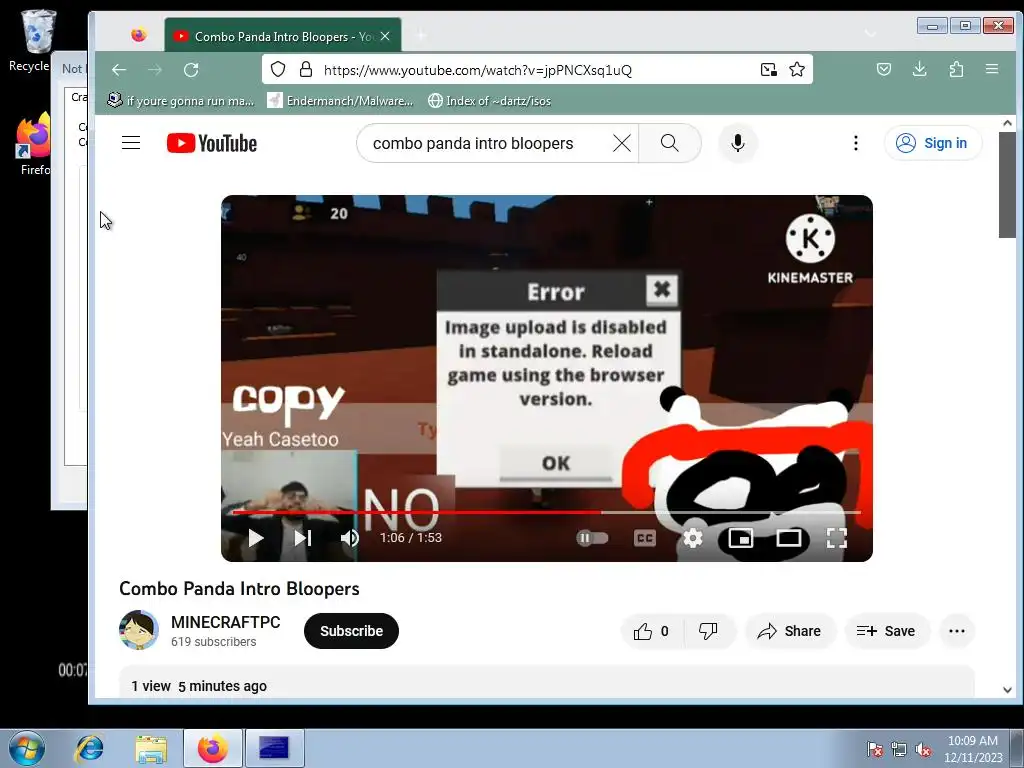Go to the YouTube home logo
Screen dimensions: 1024x768
(212, 143)
